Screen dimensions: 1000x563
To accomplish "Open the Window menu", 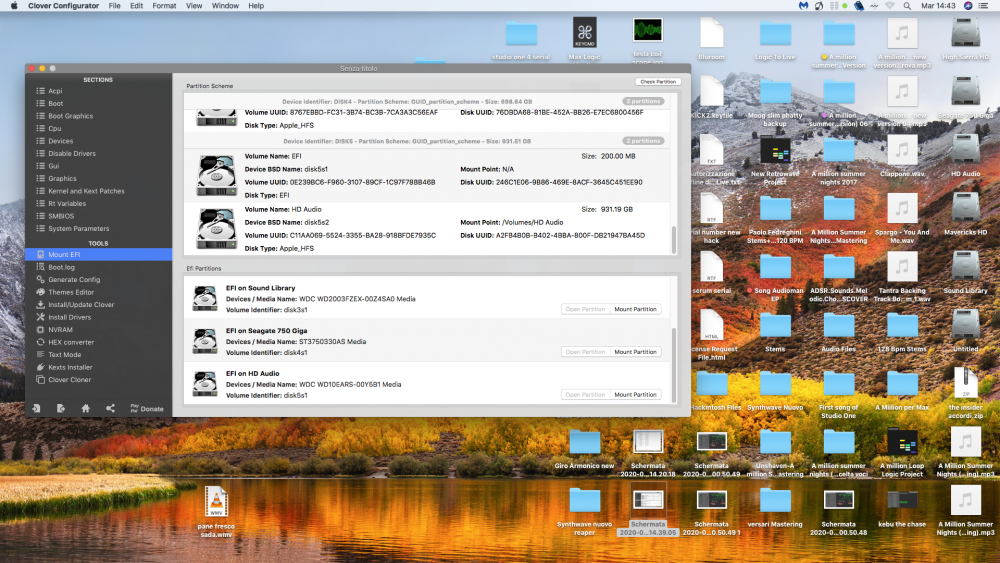I will point(225,6).
